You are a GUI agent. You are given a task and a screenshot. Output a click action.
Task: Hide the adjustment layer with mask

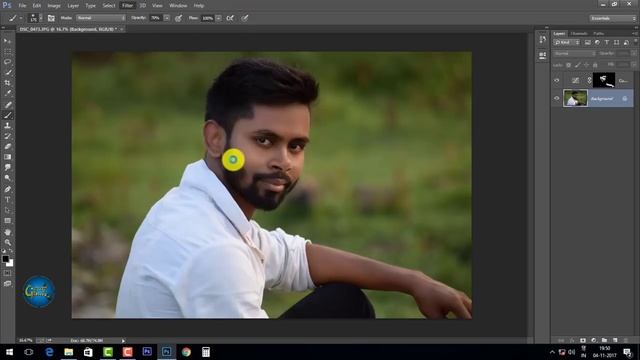(x=557, y=80)
